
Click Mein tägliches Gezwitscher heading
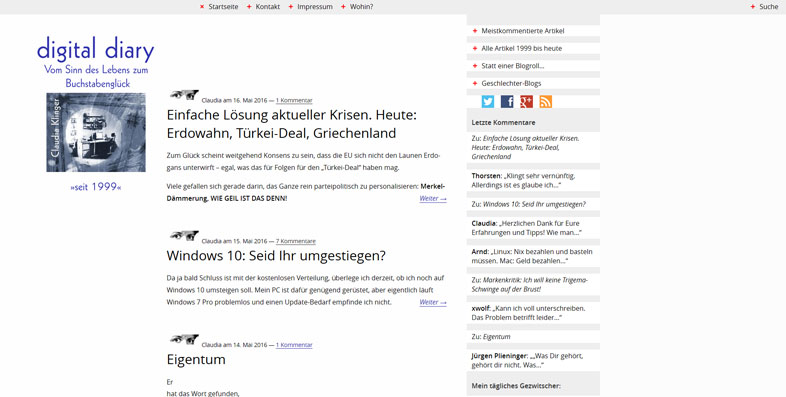[516, 386]
